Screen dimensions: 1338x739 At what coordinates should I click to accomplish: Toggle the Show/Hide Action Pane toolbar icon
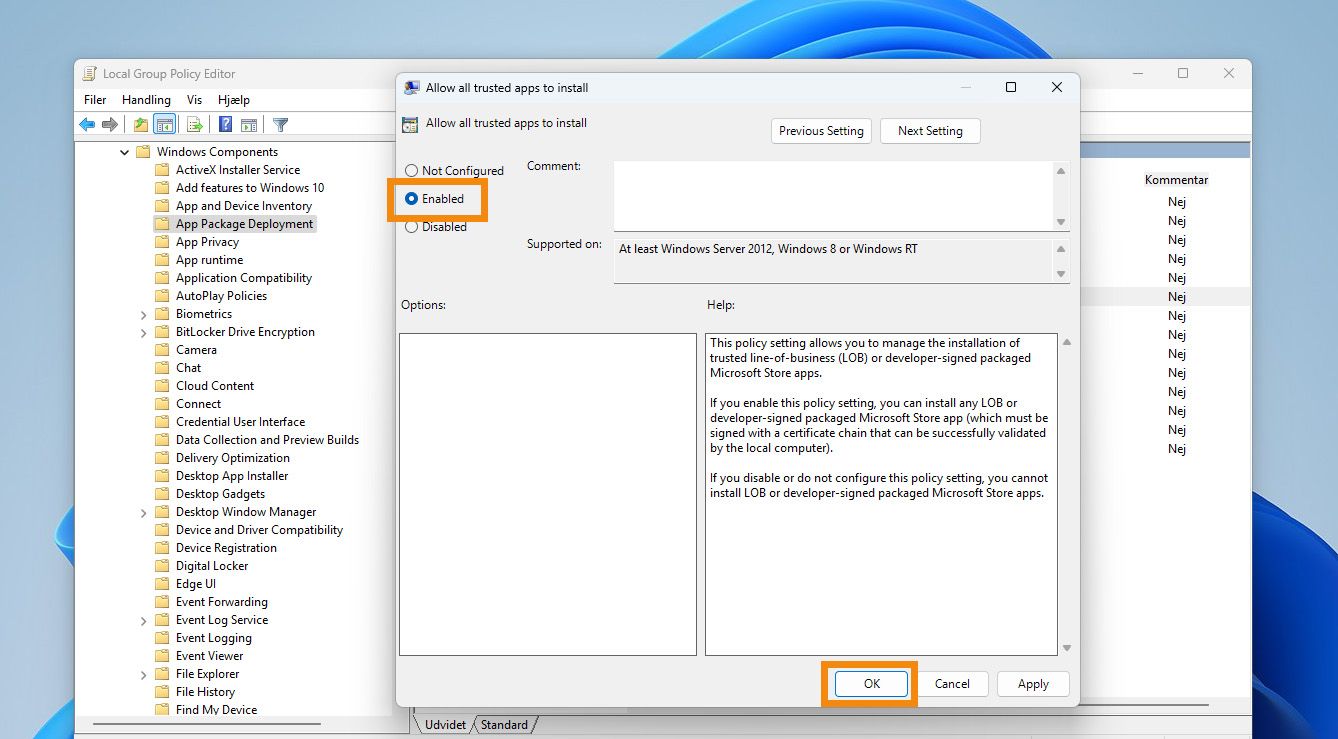249,125
